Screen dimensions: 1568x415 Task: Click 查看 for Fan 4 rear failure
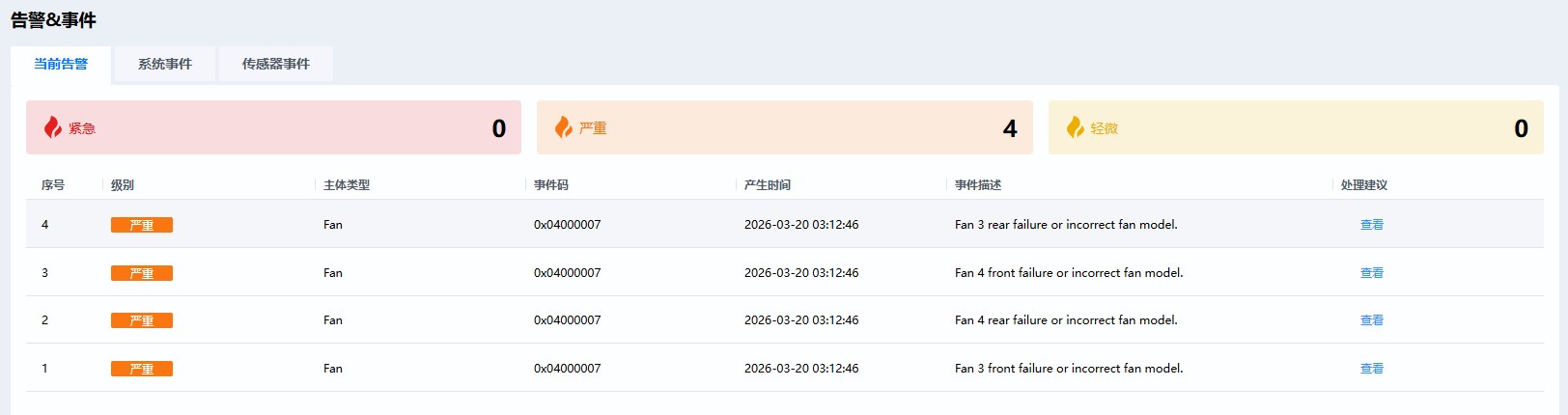point(1371,320)
